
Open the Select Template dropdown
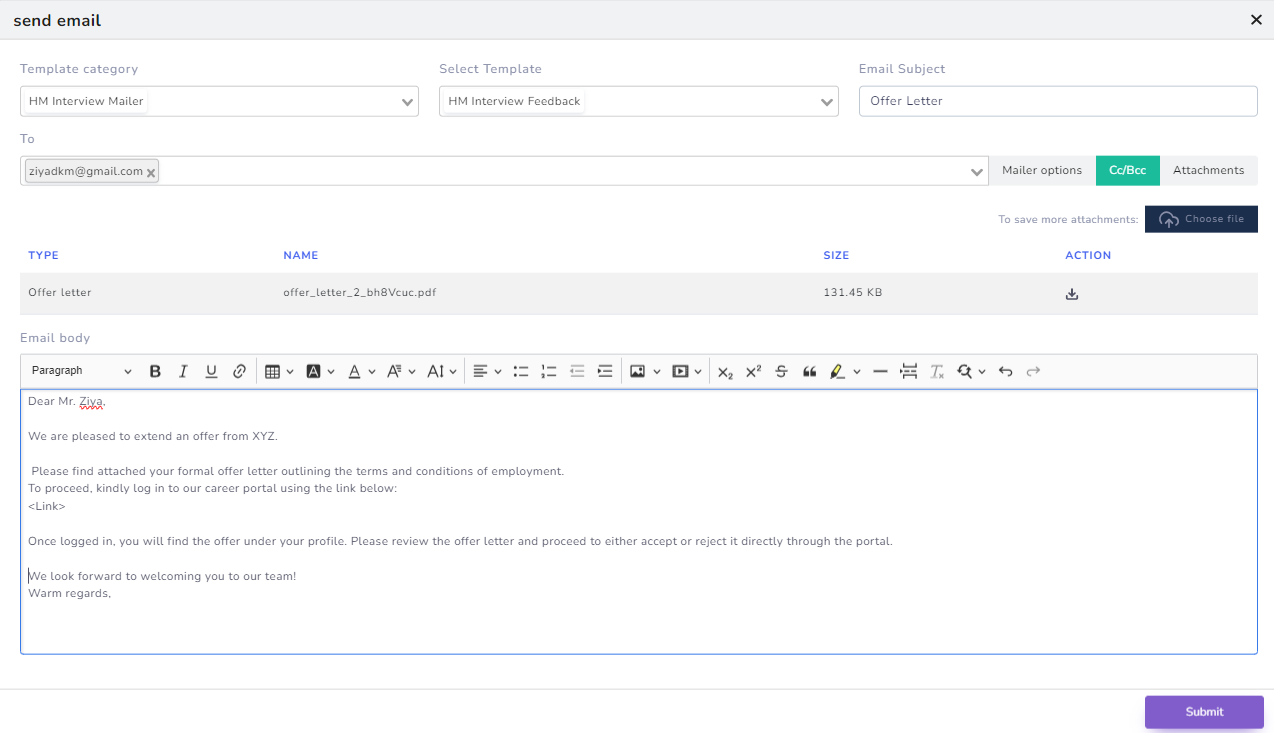click(638, 101)
